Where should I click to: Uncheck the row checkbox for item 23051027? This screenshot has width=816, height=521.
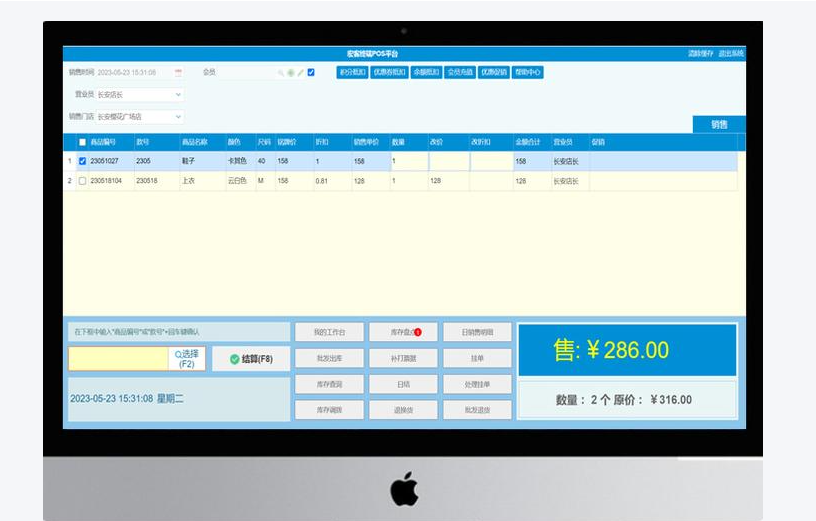click(82, 161)
